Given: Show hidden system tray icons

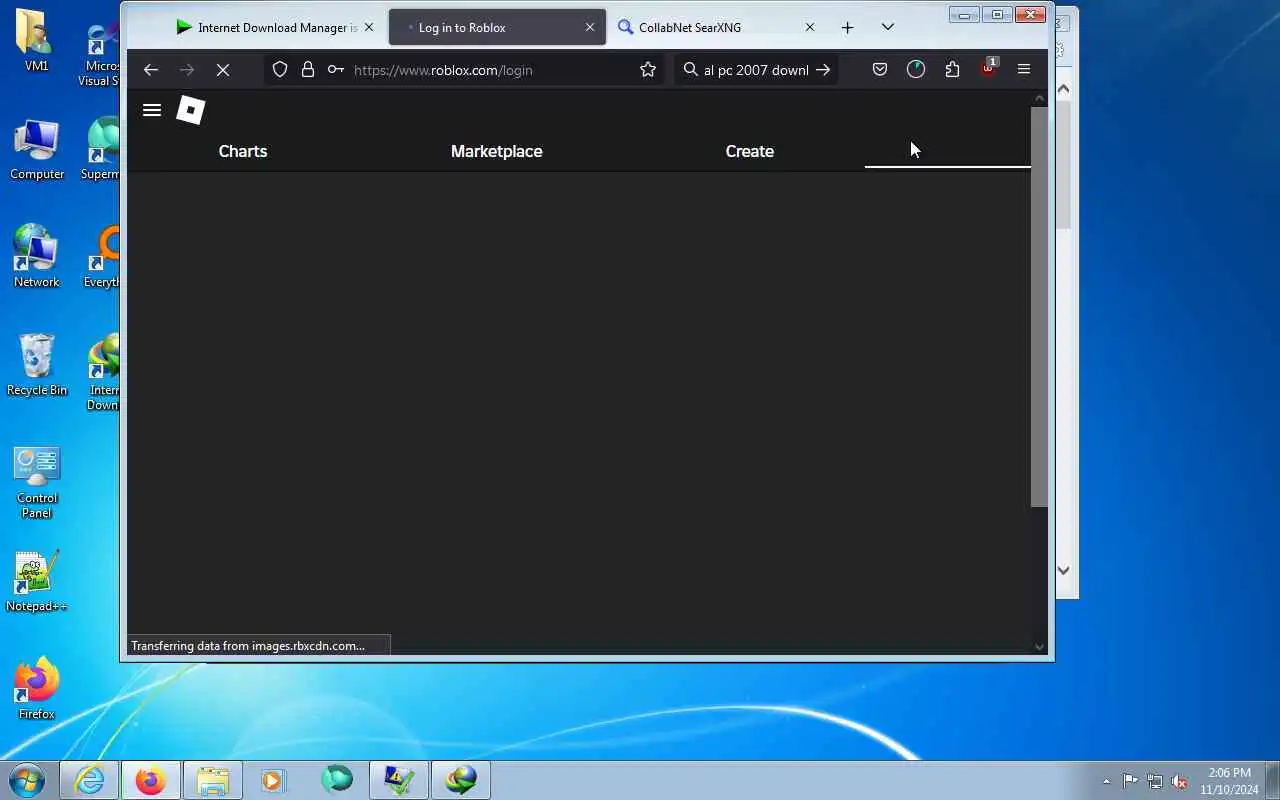Looking at the screenshot, I should coord(1106,781).
